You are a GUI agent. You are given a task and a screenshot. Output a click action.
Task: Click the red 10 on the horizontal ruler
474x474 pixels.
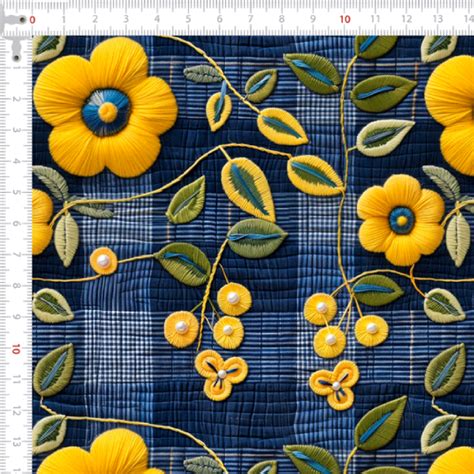click(345, 19)
